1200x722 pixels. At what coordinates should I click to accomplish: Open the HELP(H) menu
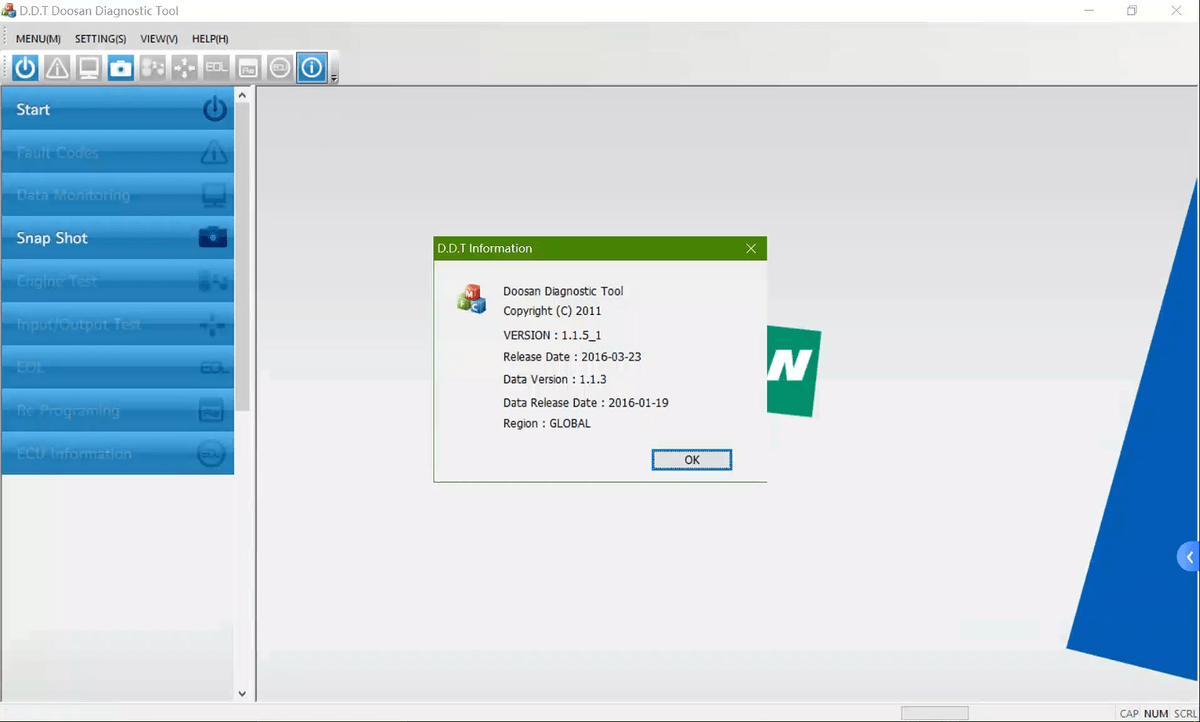(x=210, y=39)
